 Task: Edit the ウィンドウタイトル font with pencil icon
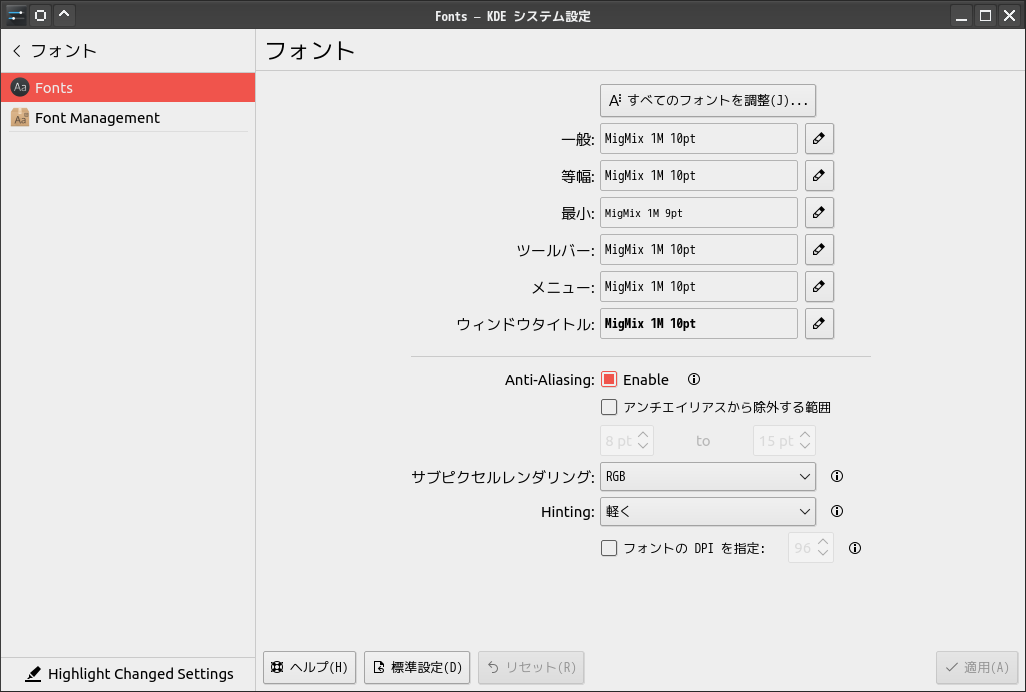point(819,323)
